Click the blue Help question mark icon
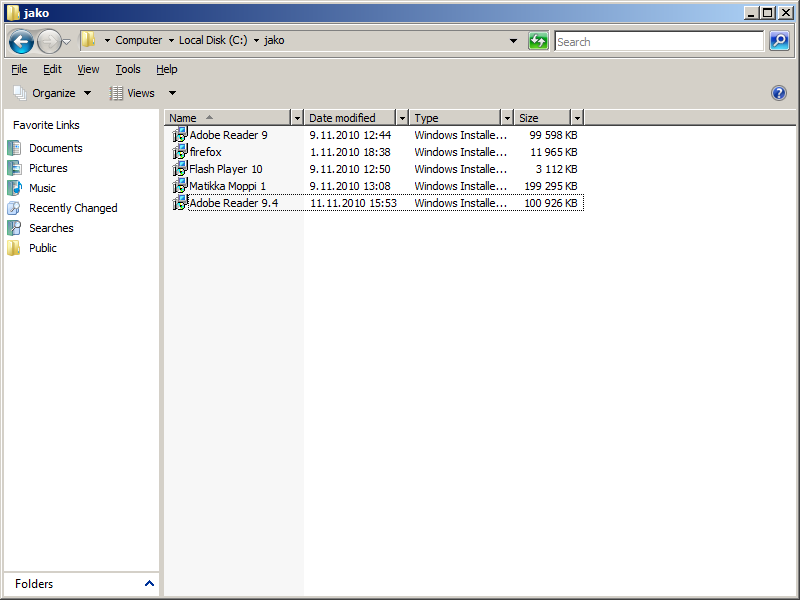The height and width of the screenshot is (600, 800). coord(779,93)
